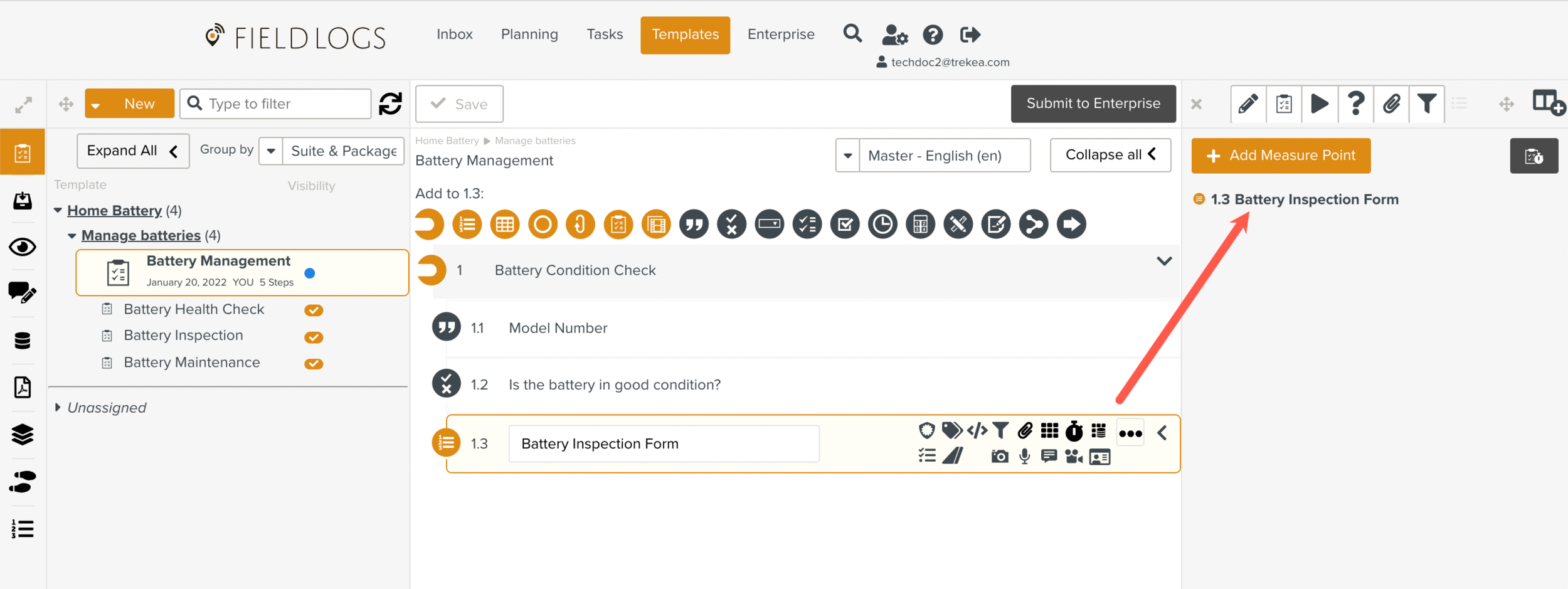Open the Master - English language dropdown
Screen dimensions: 1568x589
(x=848, y=156)
